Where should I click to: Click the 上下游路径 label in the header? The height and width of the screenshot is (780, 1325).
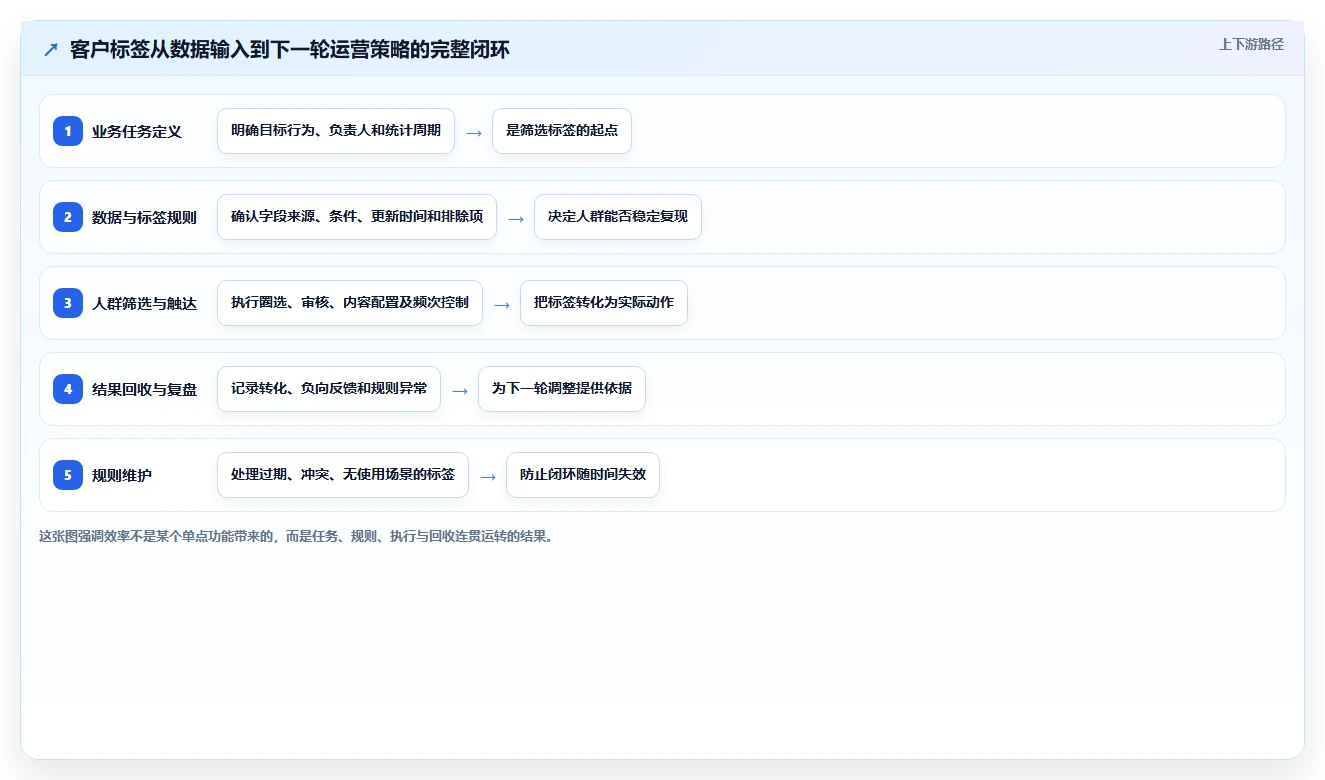(1251, 44)
